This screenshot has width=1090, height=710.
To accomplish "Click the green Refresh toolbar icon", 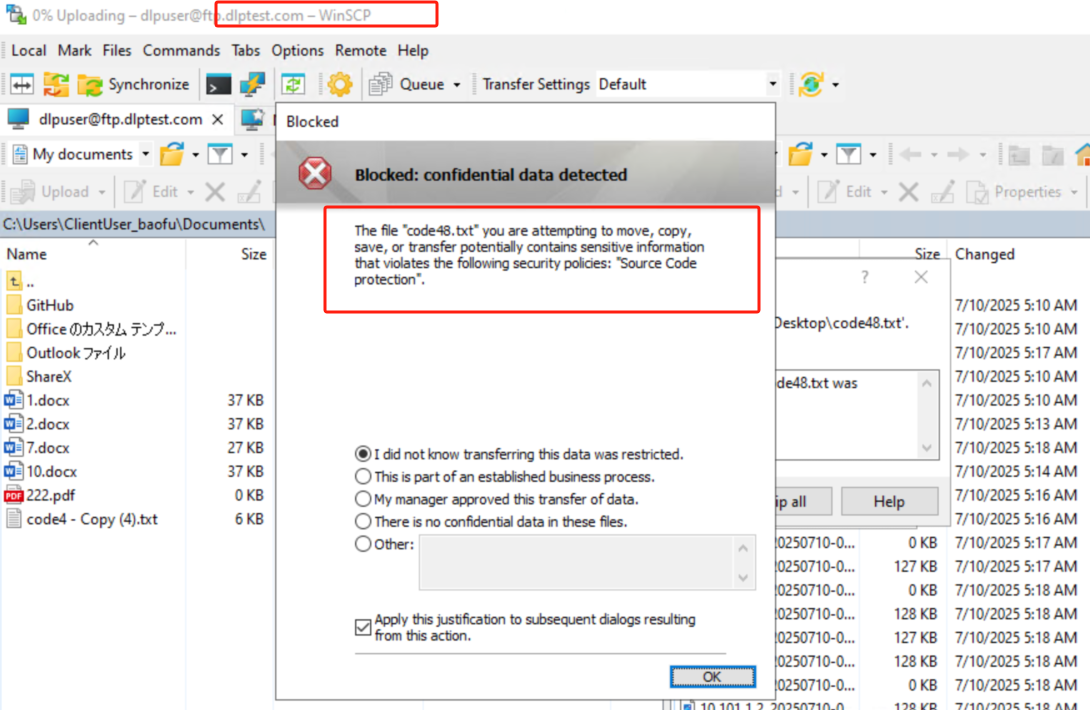I will pos(293,85).
